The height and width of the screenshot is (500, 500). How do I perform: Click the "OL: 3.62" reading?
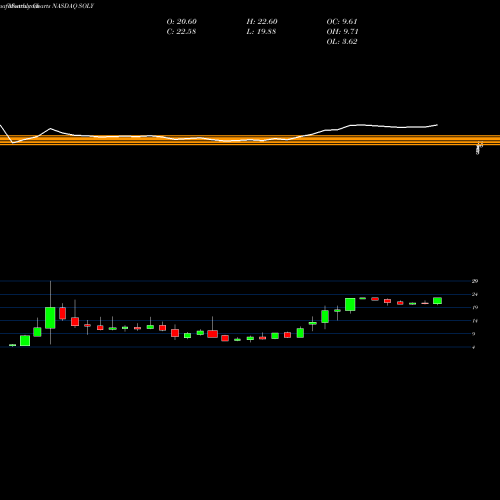(x=342, y=42)
